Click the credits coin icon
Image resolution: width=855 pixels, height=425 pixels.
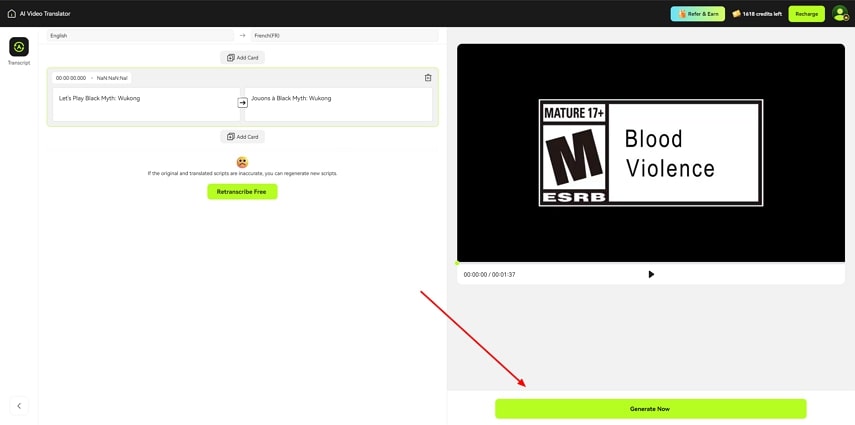coord(736,14)
